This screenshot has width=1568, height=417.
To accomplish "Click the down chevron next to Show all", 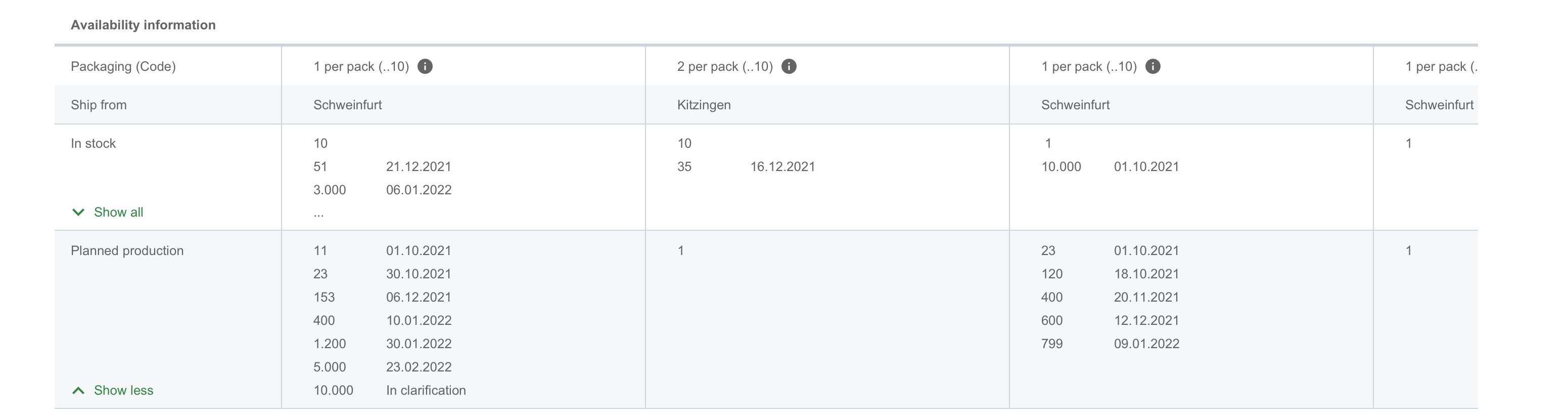I will [78, 212].
